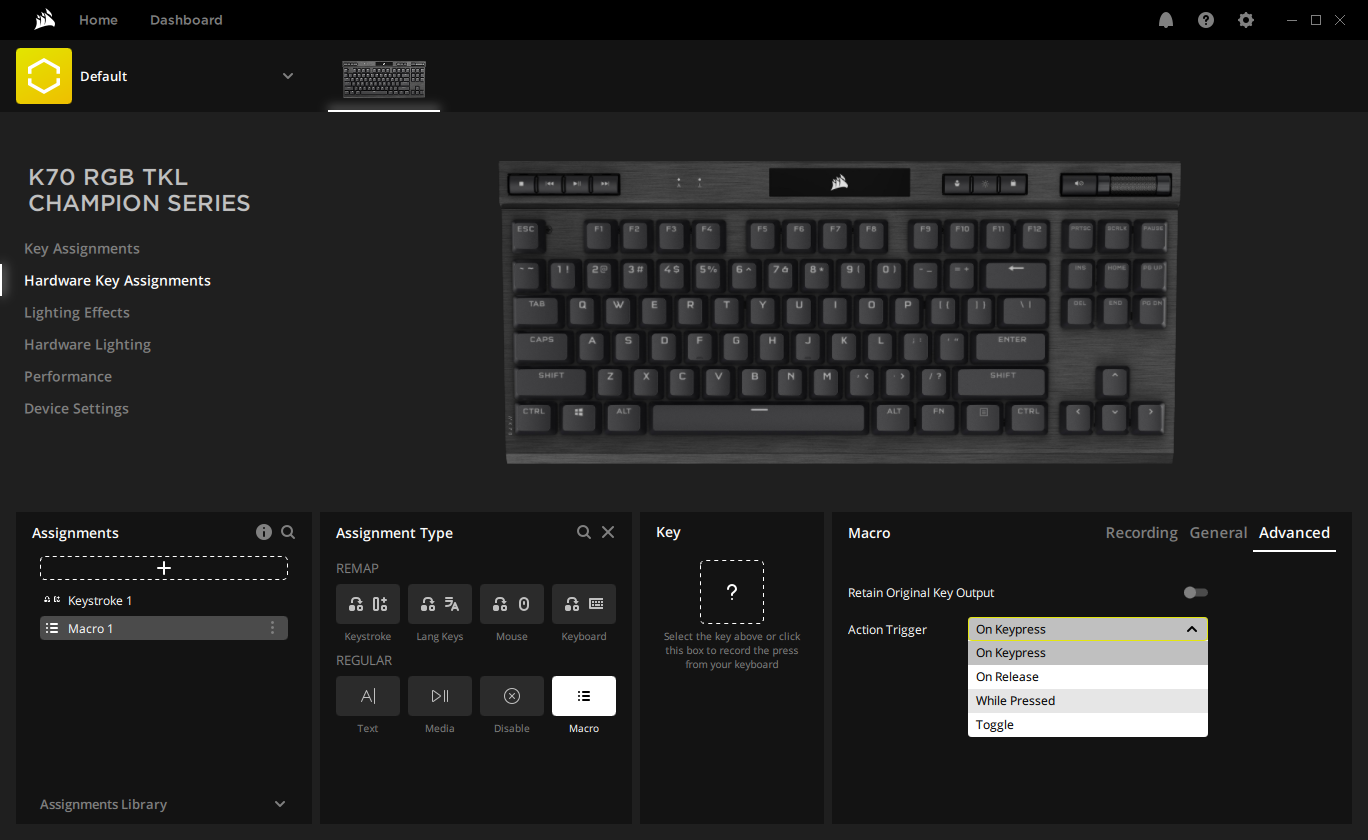
Task: Click the Assignments info icon
Action: coord(264,532)
